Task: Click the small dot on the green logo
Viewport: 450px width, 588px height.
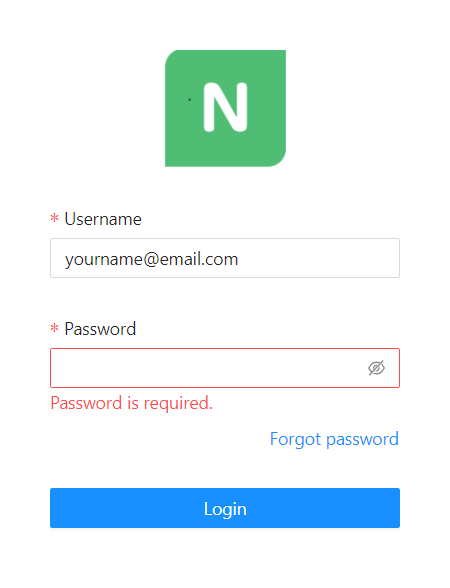Action: [x=190, y=100]
